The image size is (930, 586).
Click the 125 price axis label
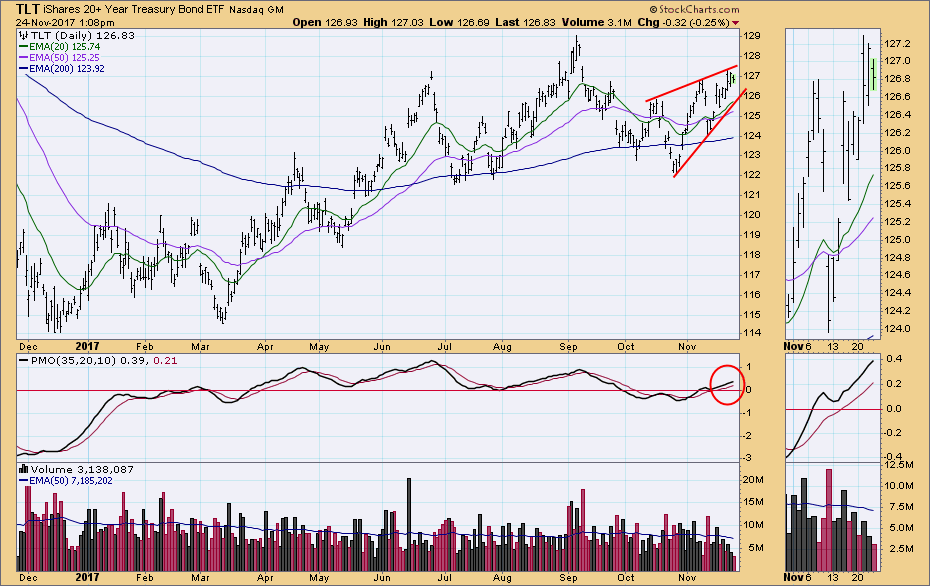(752, 116)
